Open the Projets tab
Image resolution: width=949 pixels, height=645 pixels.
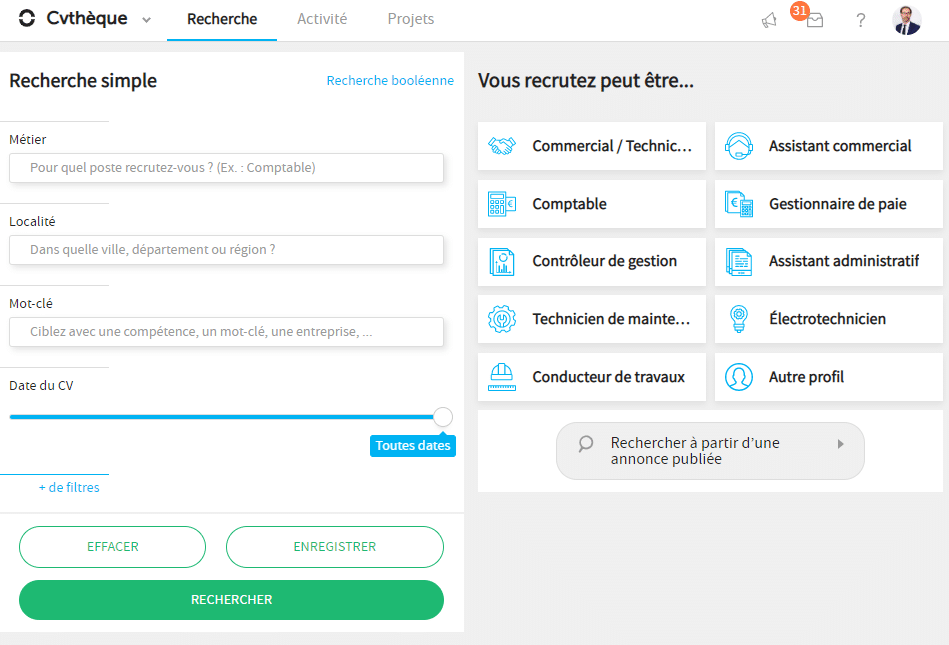click(410, 19)
